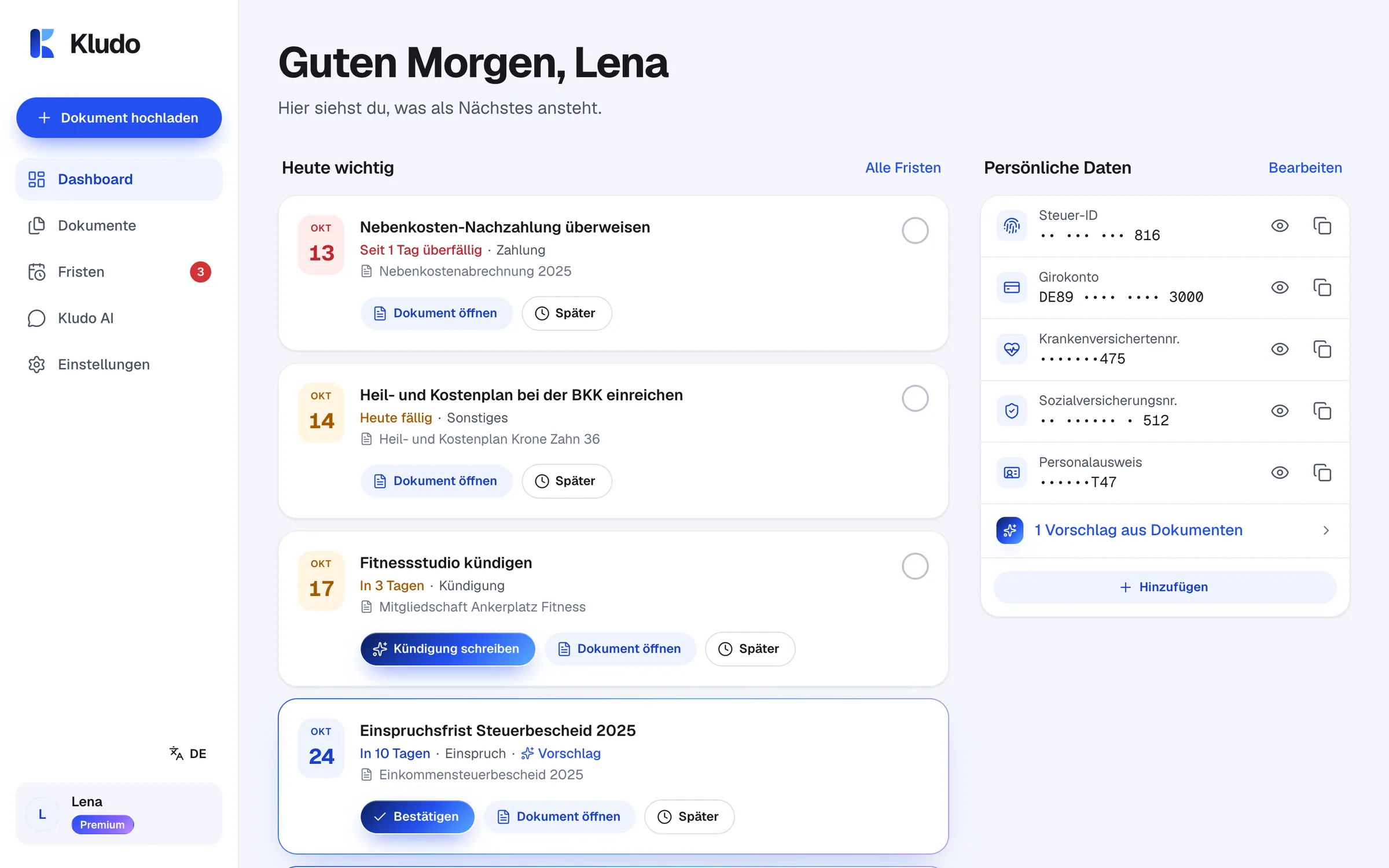Copy the Personalausweis number
The width and height of the screenshot is (1389, 868).
pos(1322,473)
